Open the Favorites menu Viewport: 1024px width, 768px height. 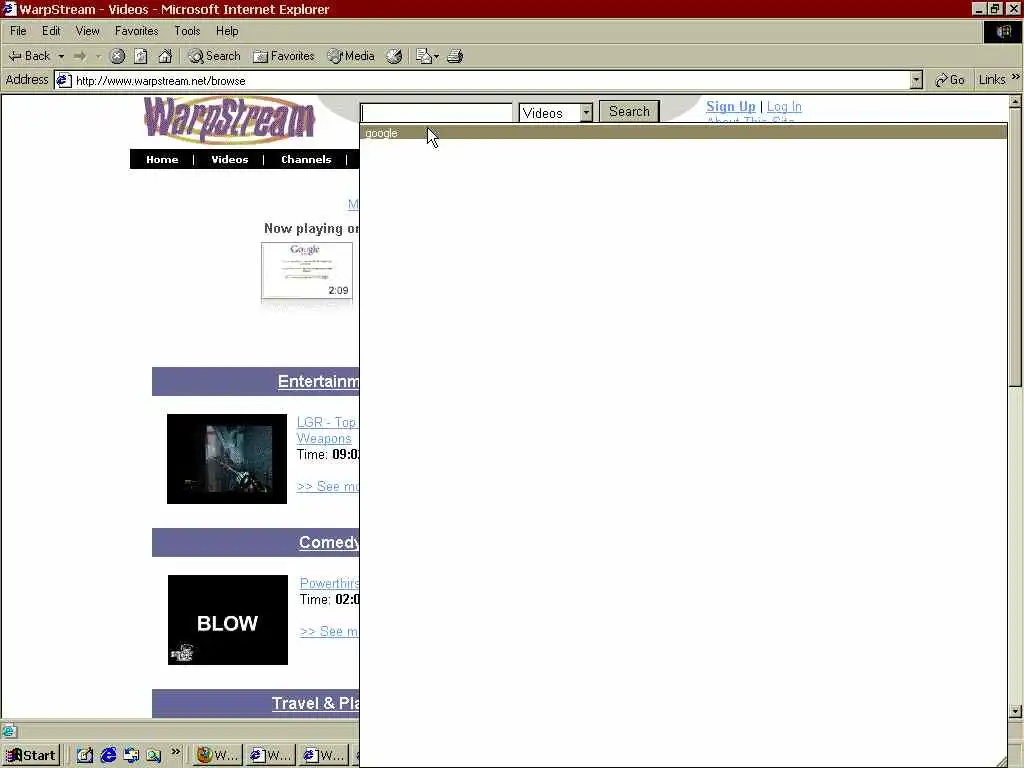[x=136, y=31]
